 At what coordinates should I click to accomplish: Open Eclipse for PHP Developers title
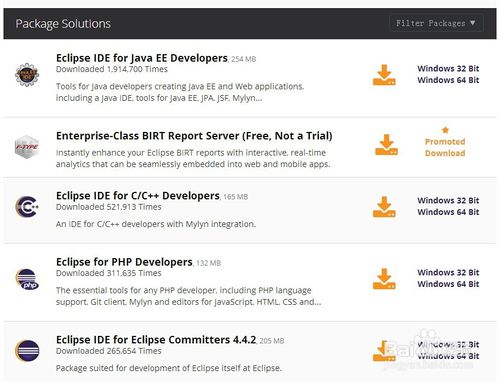click(x=124, y=262)
